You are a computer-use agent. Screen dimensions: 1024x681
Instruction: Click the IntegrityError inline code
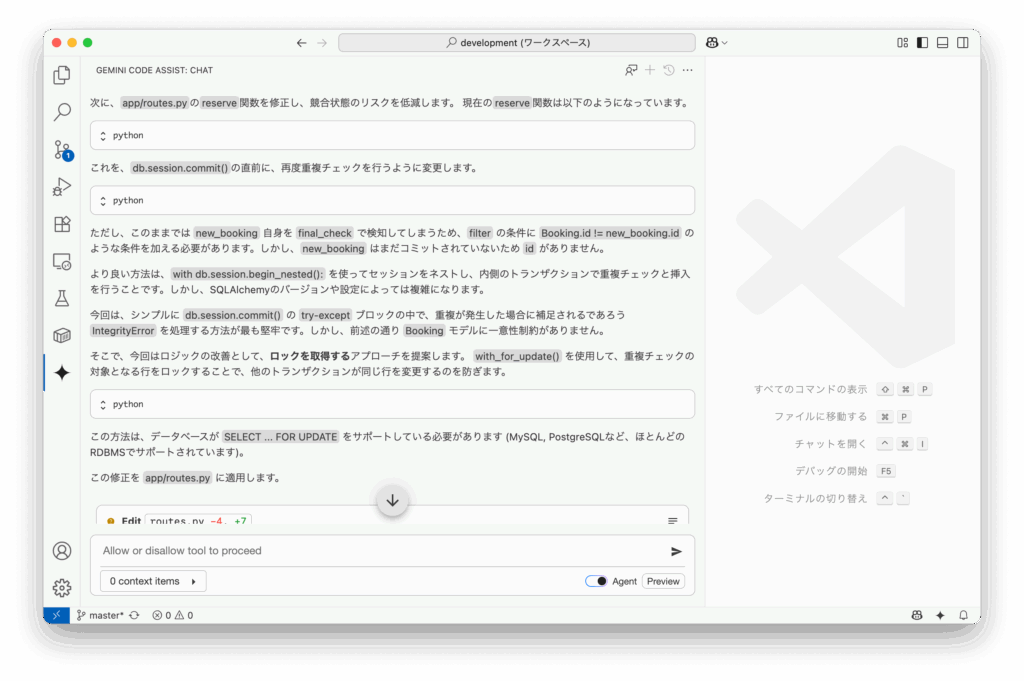[123, 330]
